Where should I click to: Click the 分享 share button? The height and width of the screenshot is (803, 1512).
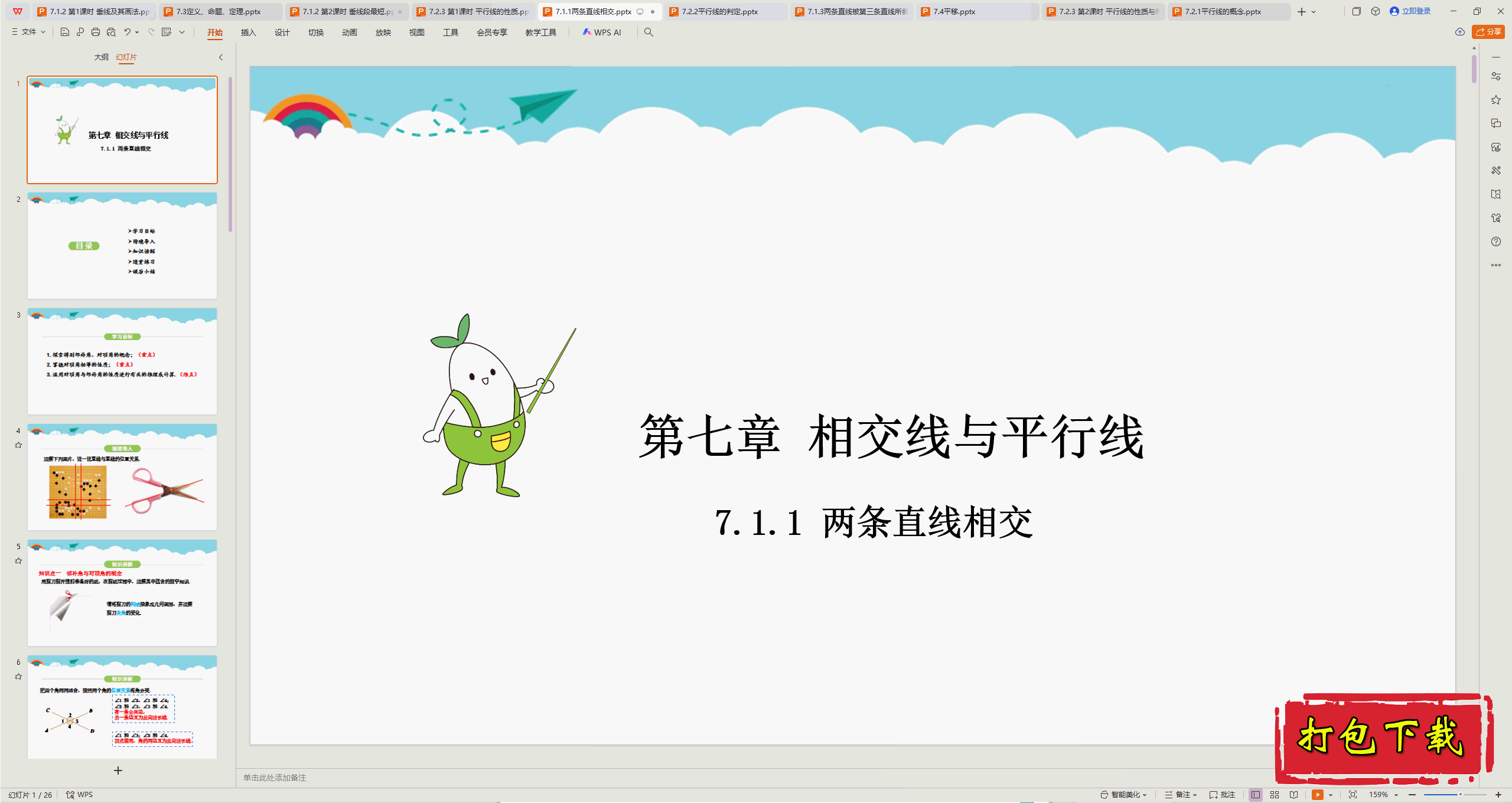point(1488,32)
